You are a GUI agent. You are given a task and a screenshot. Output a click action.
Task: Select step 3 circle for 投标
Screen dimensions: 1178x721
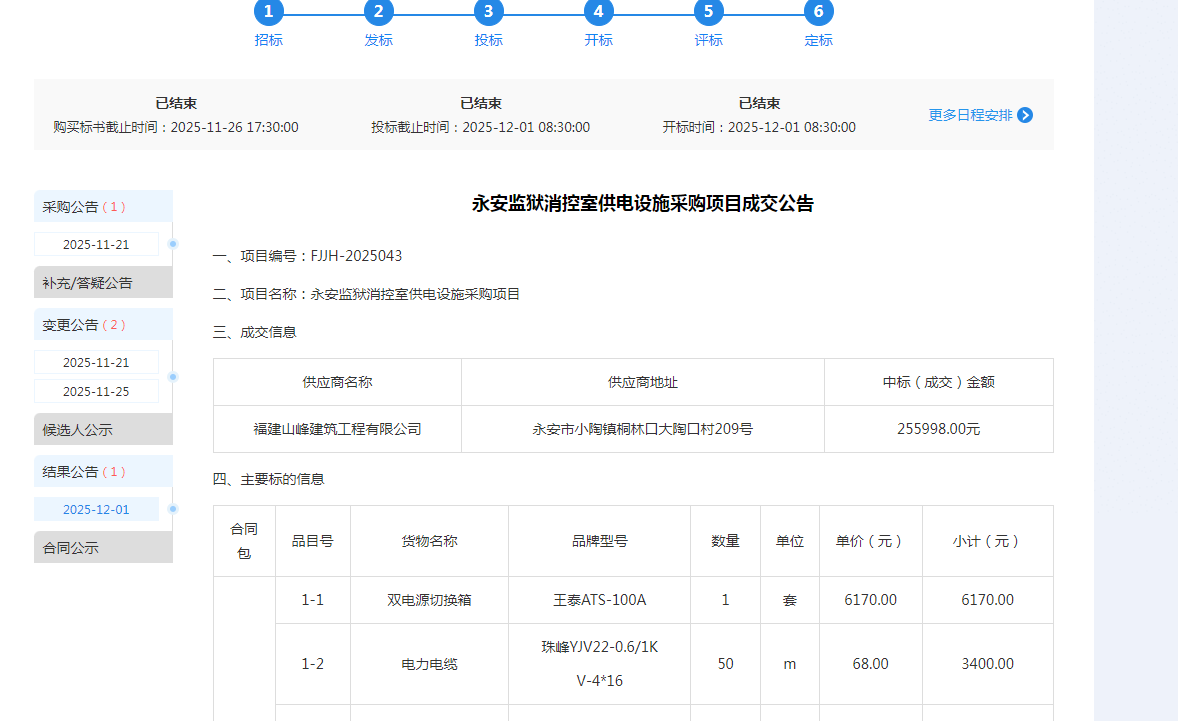pyautogui.click(x=488, y=12)
